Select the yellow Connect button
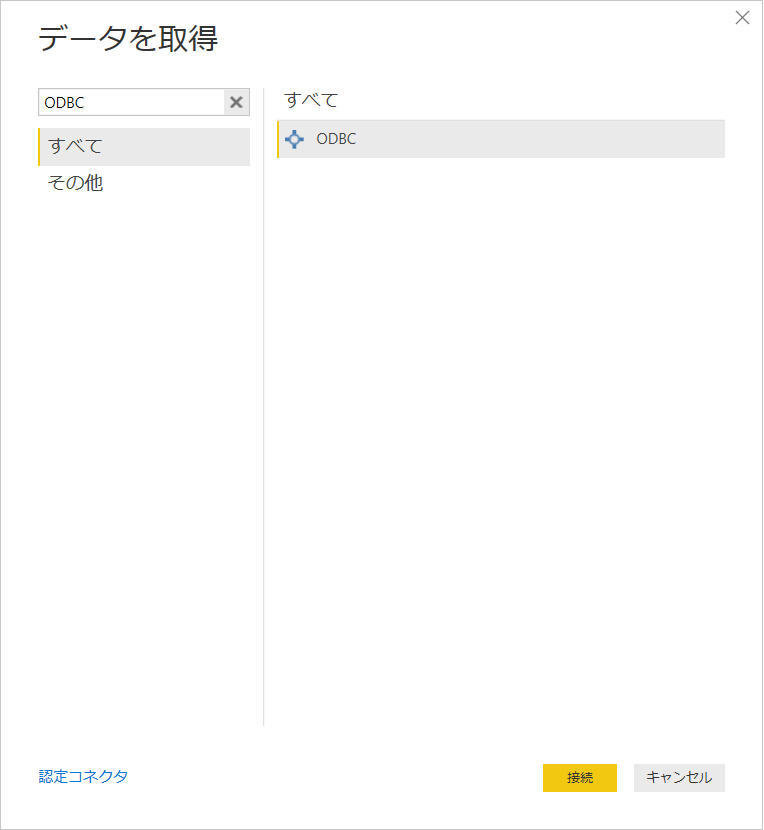Viewport: 764px width, 830px height. 580,777
